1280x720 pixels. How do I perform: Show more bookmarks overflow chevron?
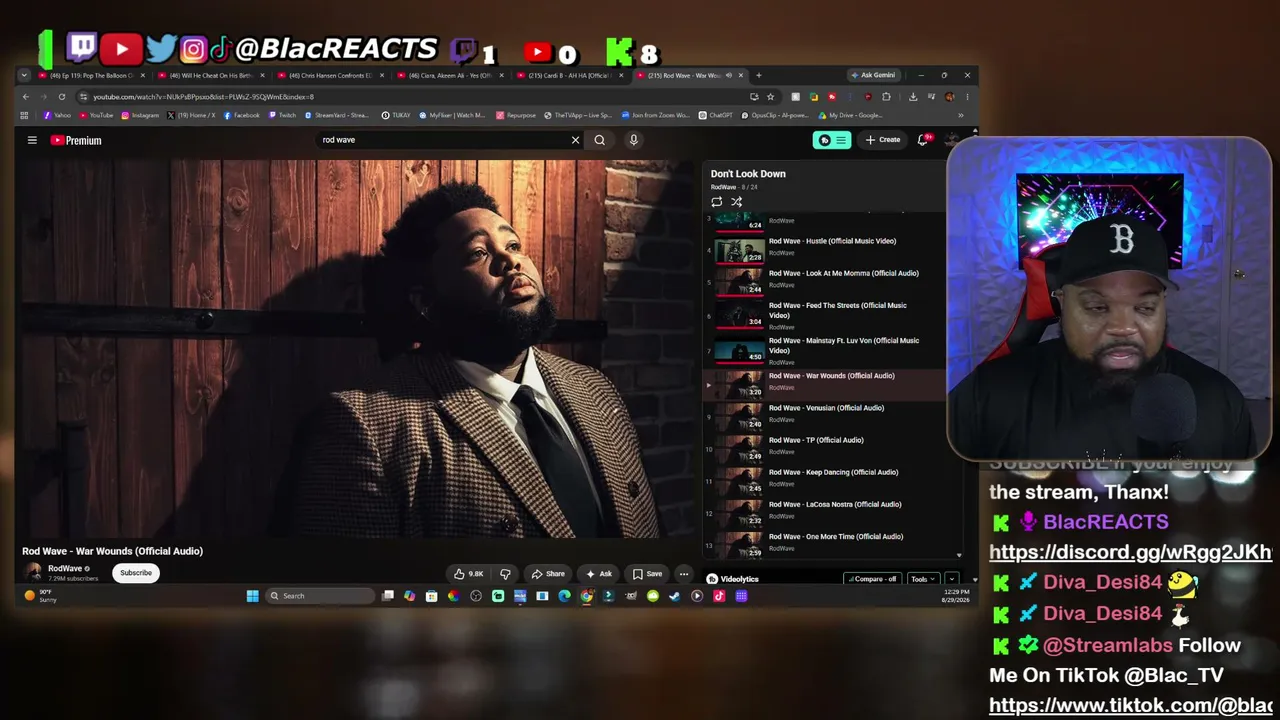click(961, 115)
